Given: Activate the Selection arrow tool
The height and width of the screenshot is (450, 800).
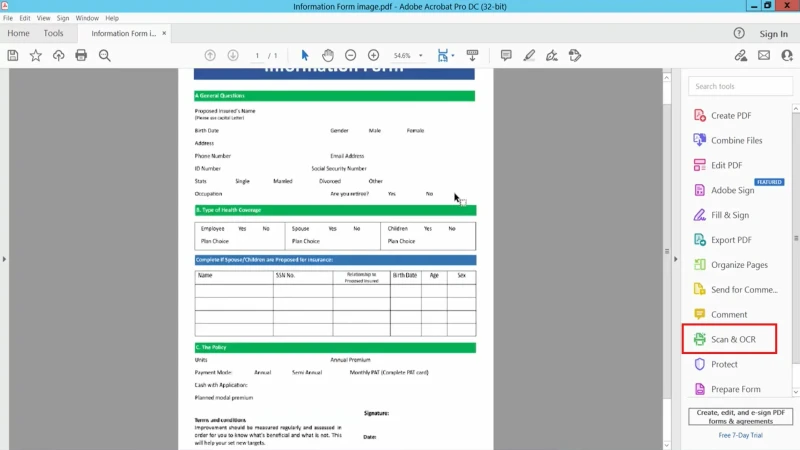Looking at the screenshot, I should coord(305,55).
